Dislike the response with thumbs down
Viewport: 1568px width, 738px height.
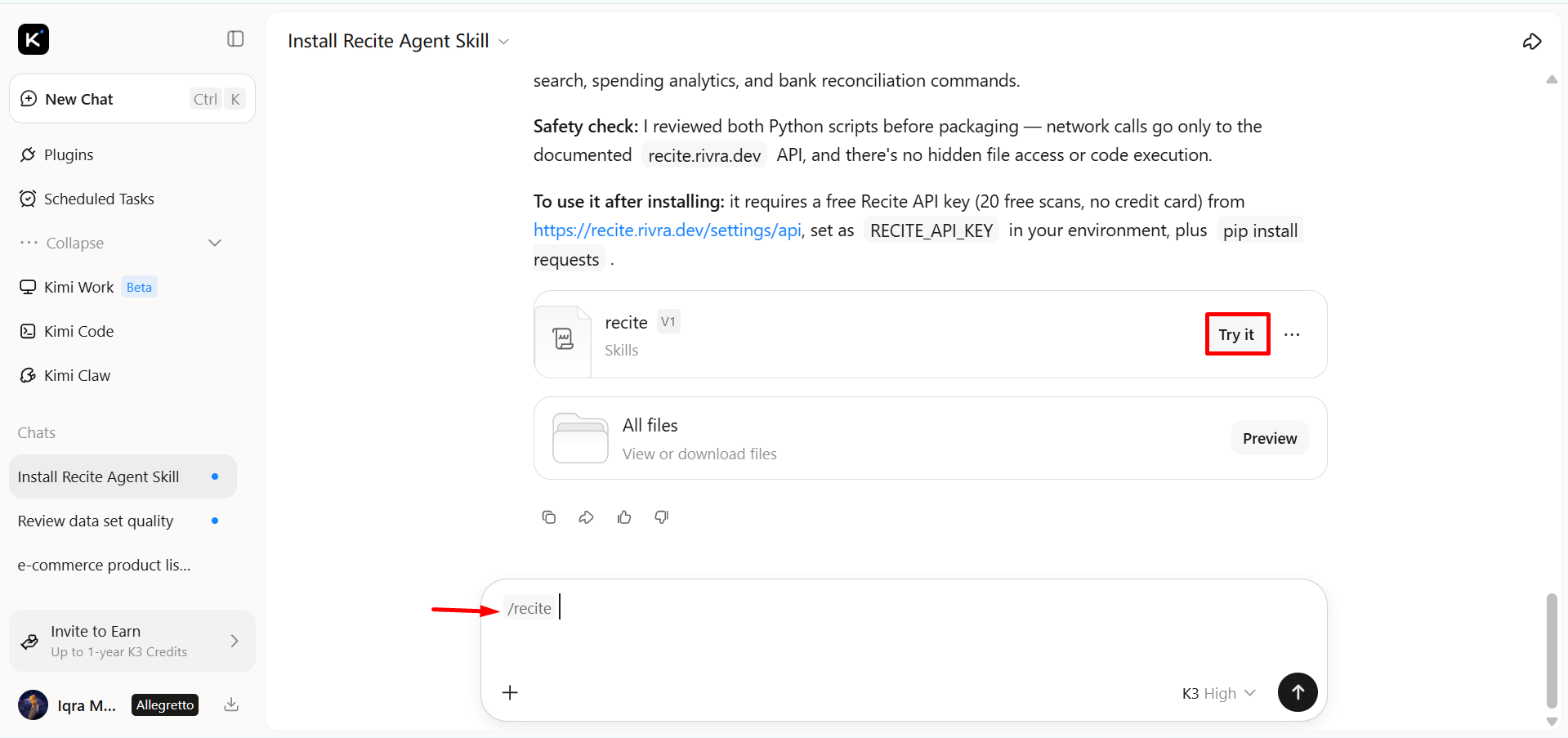click(662, 517)
